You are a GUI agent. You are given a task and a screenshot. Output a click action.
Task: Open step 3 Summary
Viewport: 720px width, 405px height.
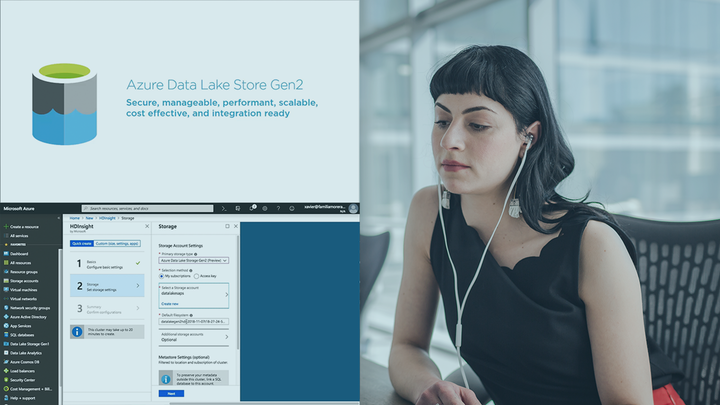pos(107,309)
